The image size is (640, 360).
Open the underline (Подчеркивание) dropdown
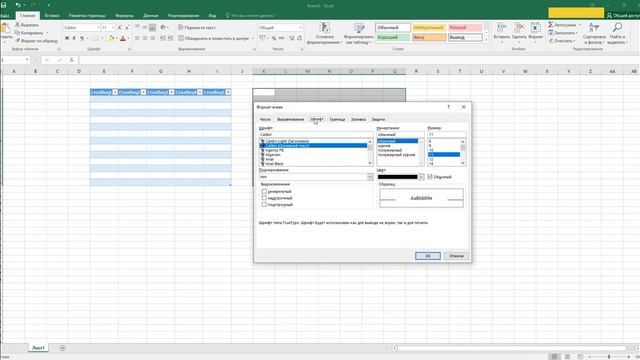pyautogui.click(x=370, y=177)
